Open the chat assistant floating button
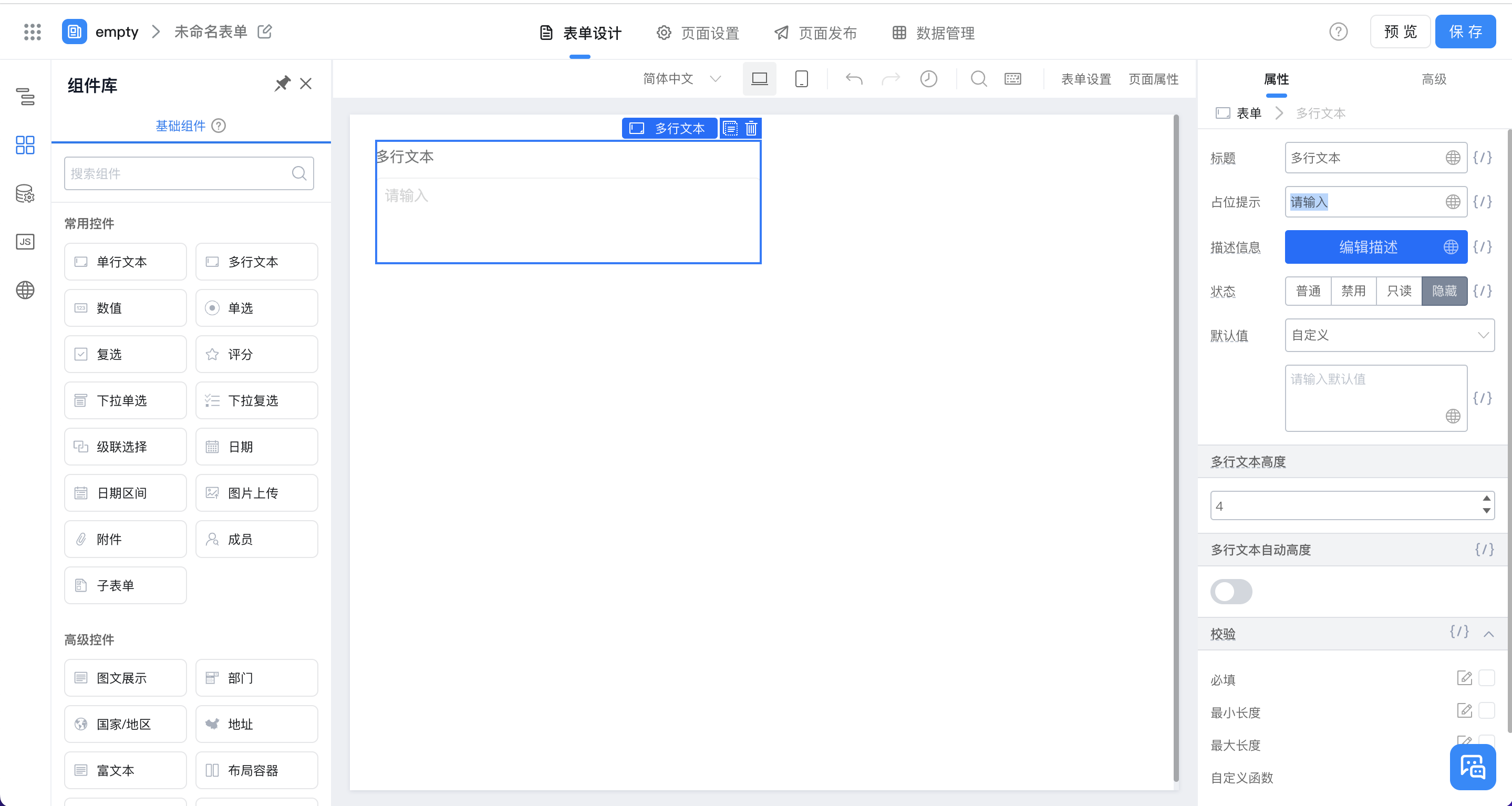 [x=1473, y=767]
